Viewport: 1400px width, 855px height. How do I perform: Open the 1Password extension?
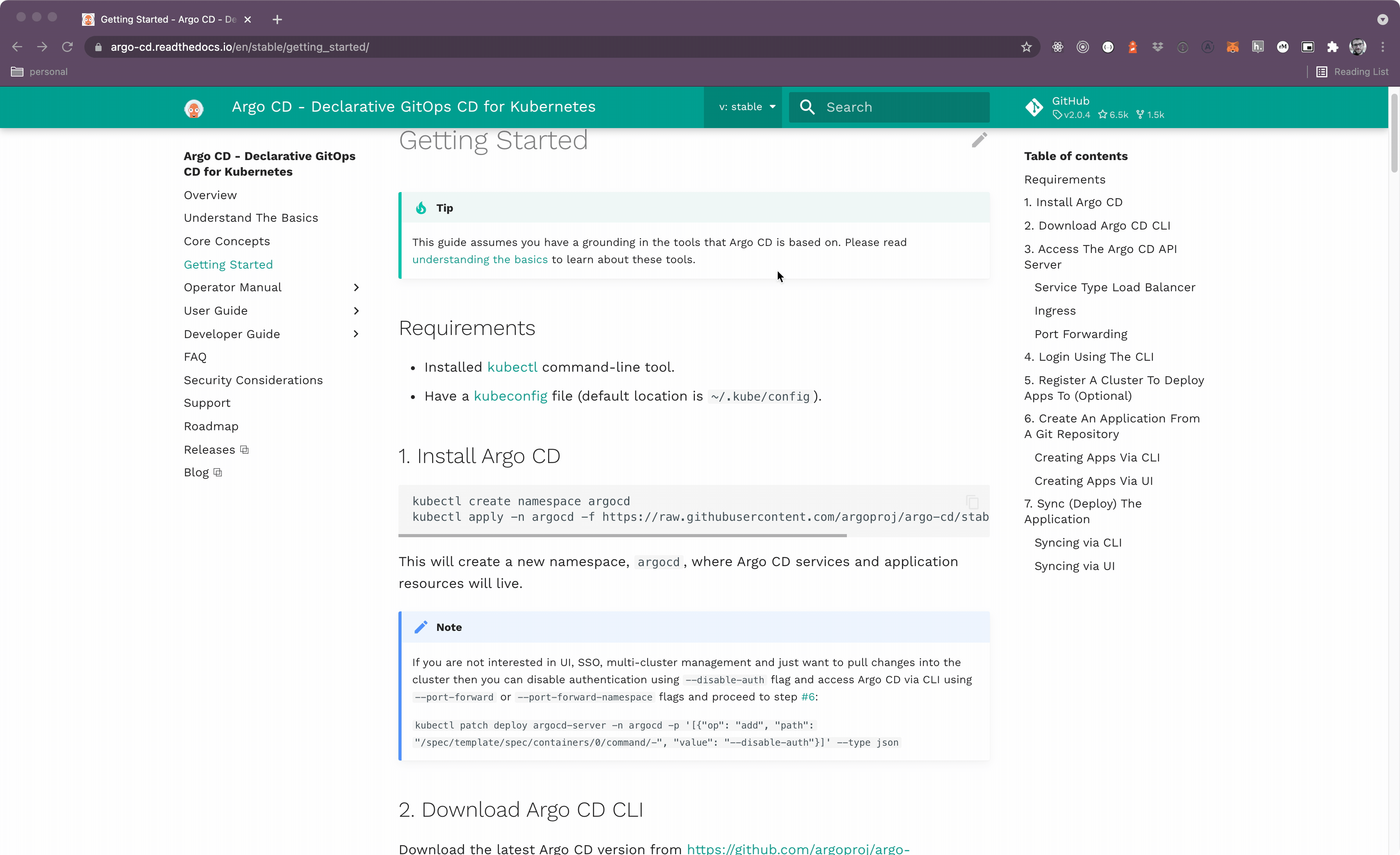tap(1182, 47)
